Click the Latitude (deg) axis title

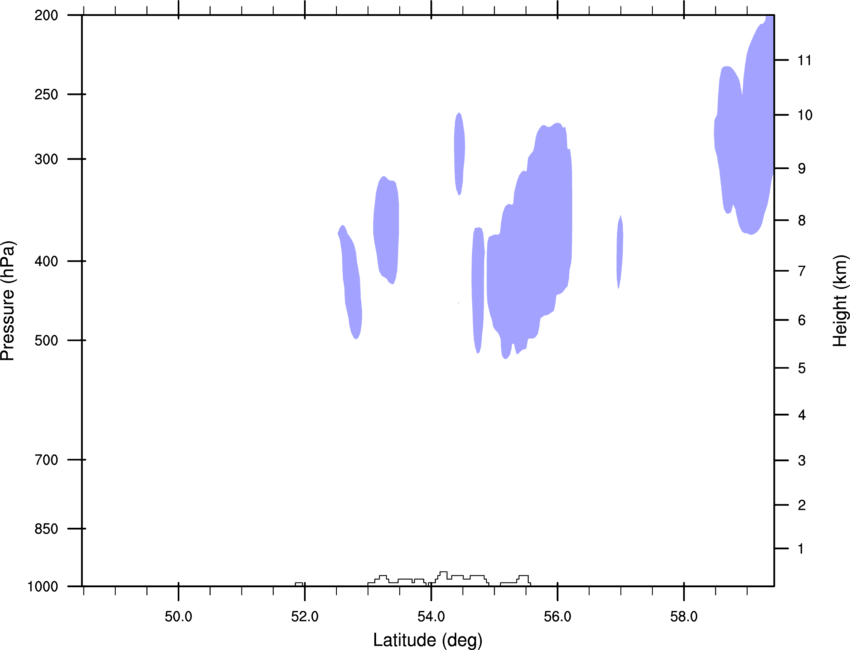point(428,640)
